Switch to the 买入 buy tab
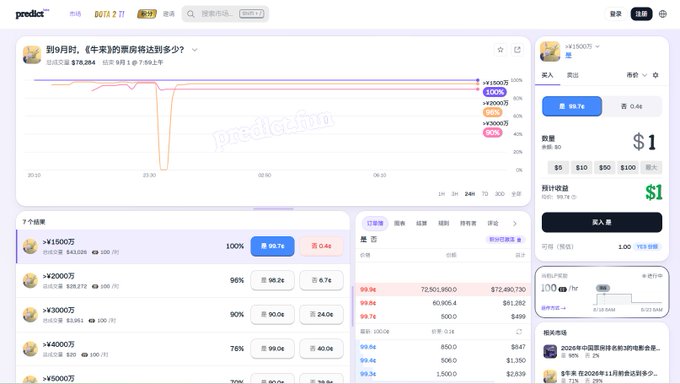Screen dimensions: 680x384 (x=547, y=75)
